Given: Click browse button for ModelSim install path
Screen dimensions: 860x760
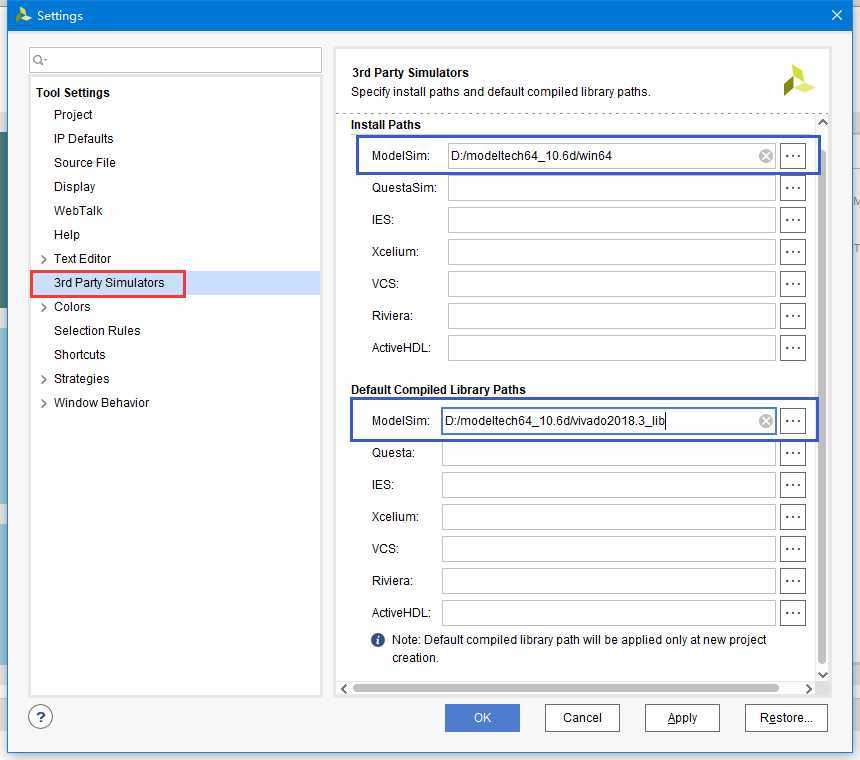Looking at the screenshot, I should (x=793, y=156).
